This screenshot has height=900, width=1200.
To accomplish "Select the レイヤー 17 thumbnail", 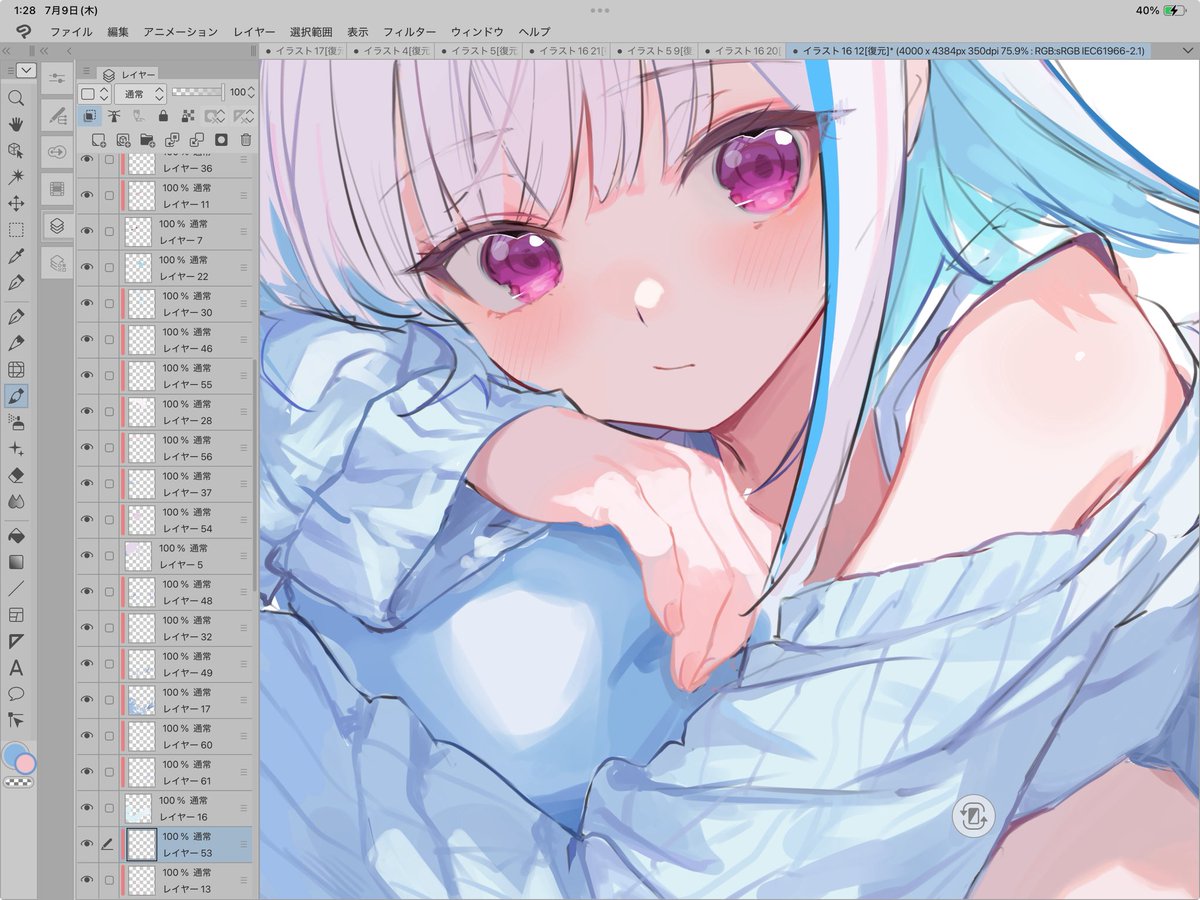I will 141,699.
